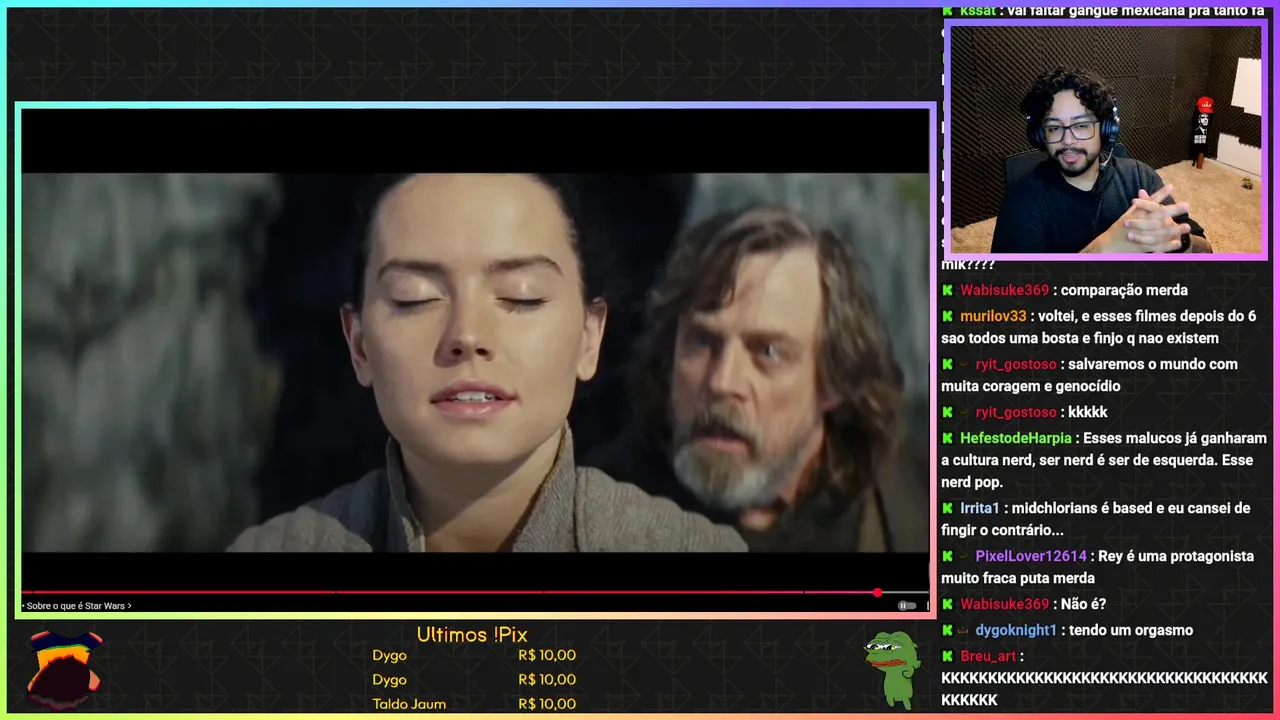Image resolution: width=1280 pixels, height=720 pixels.
Task: Click the Kick badge on 'salvaremos o mundo' message
Action: tap(947, 364)
